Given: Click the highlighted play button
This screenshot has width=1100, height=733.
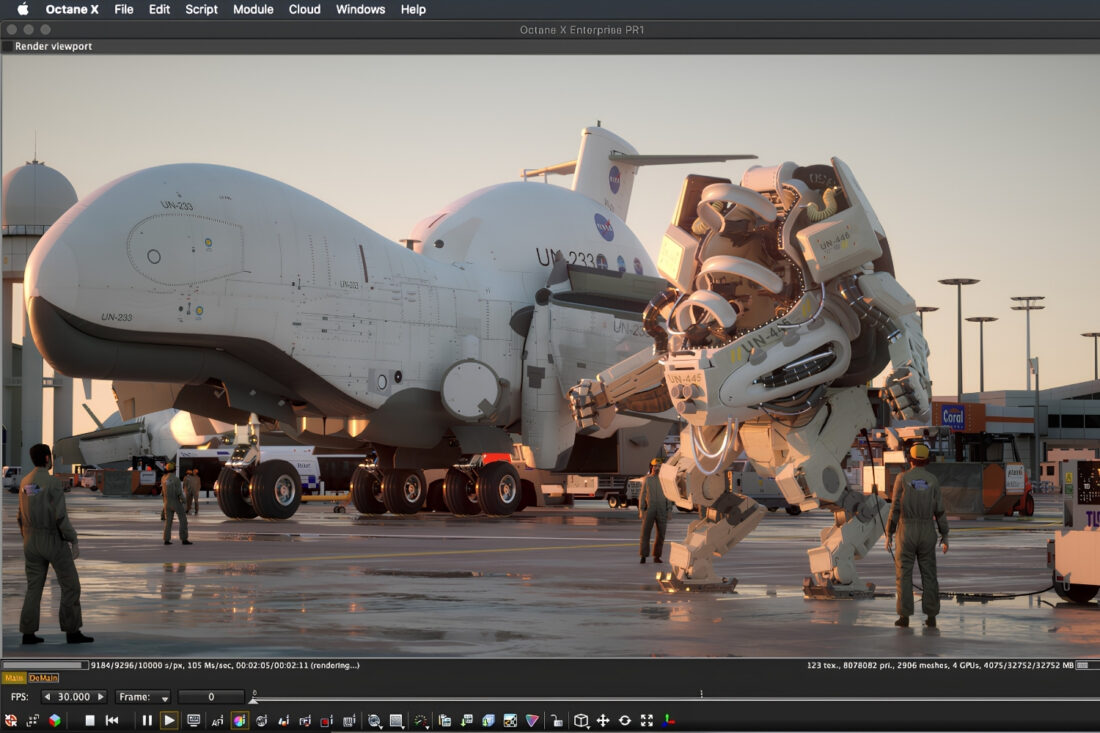Looking at the screenshot, I should point(169,720).
